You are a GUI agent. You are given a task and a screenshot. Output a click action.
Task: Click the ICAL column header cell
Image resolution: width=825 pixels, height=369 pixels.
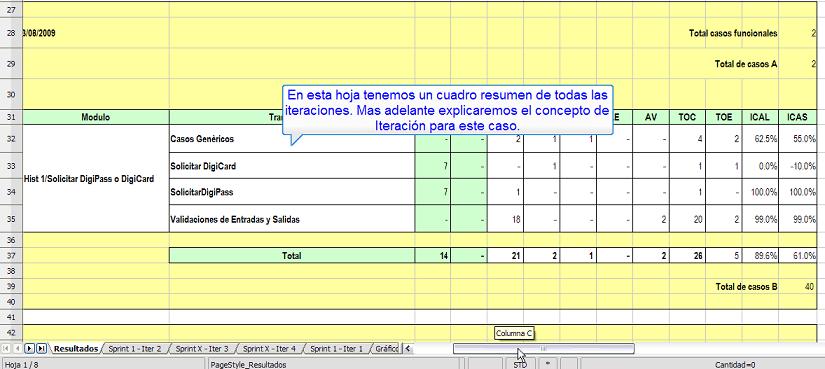pos(760,117)
